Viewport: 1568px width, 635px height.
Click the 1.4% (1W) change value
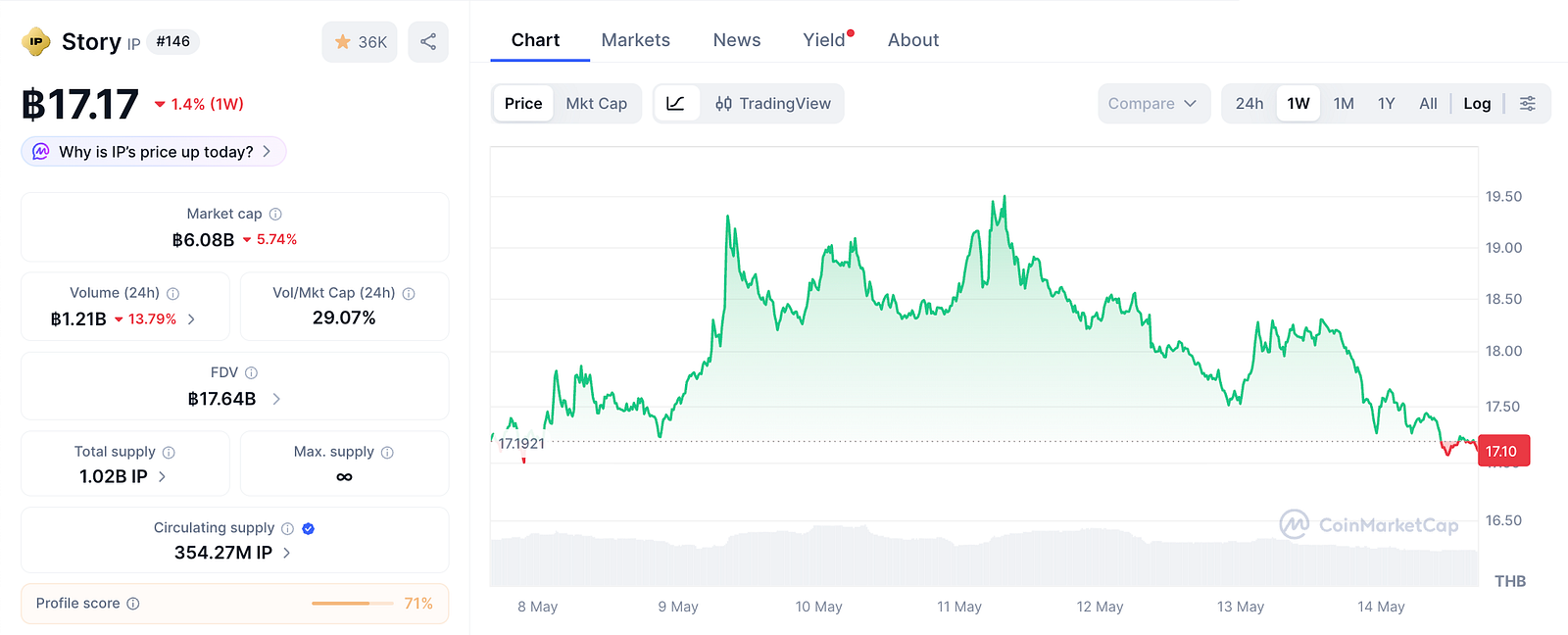click(x=199, y=104)
